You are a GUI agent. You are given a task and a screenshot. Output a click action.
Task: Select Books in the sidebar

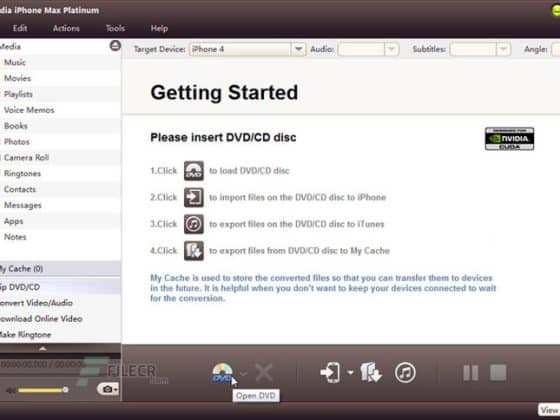(60, 126)
